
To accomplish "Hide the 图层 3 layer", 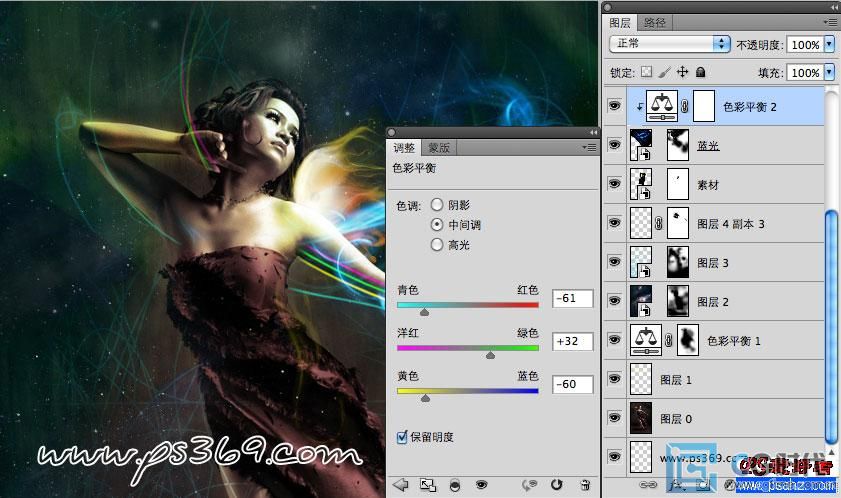I will [615, 262].
